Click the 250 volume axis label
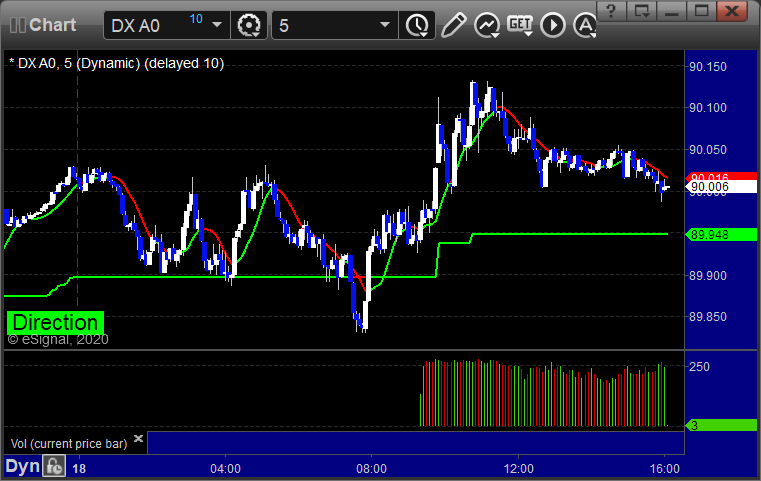 point(699,367)
